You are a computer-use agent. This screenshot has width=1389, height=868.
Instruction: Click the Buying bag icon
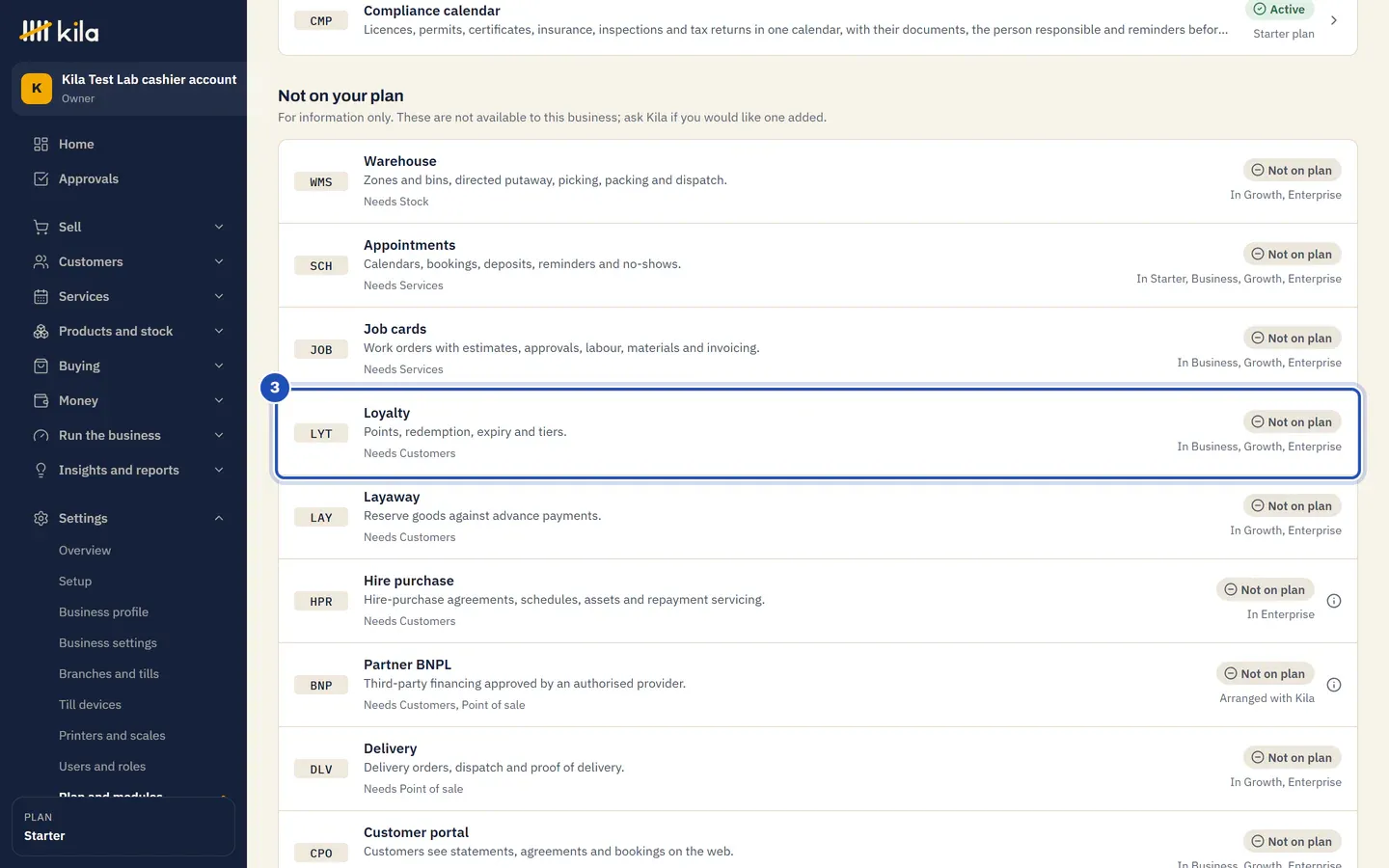click(x=41, y=366)
